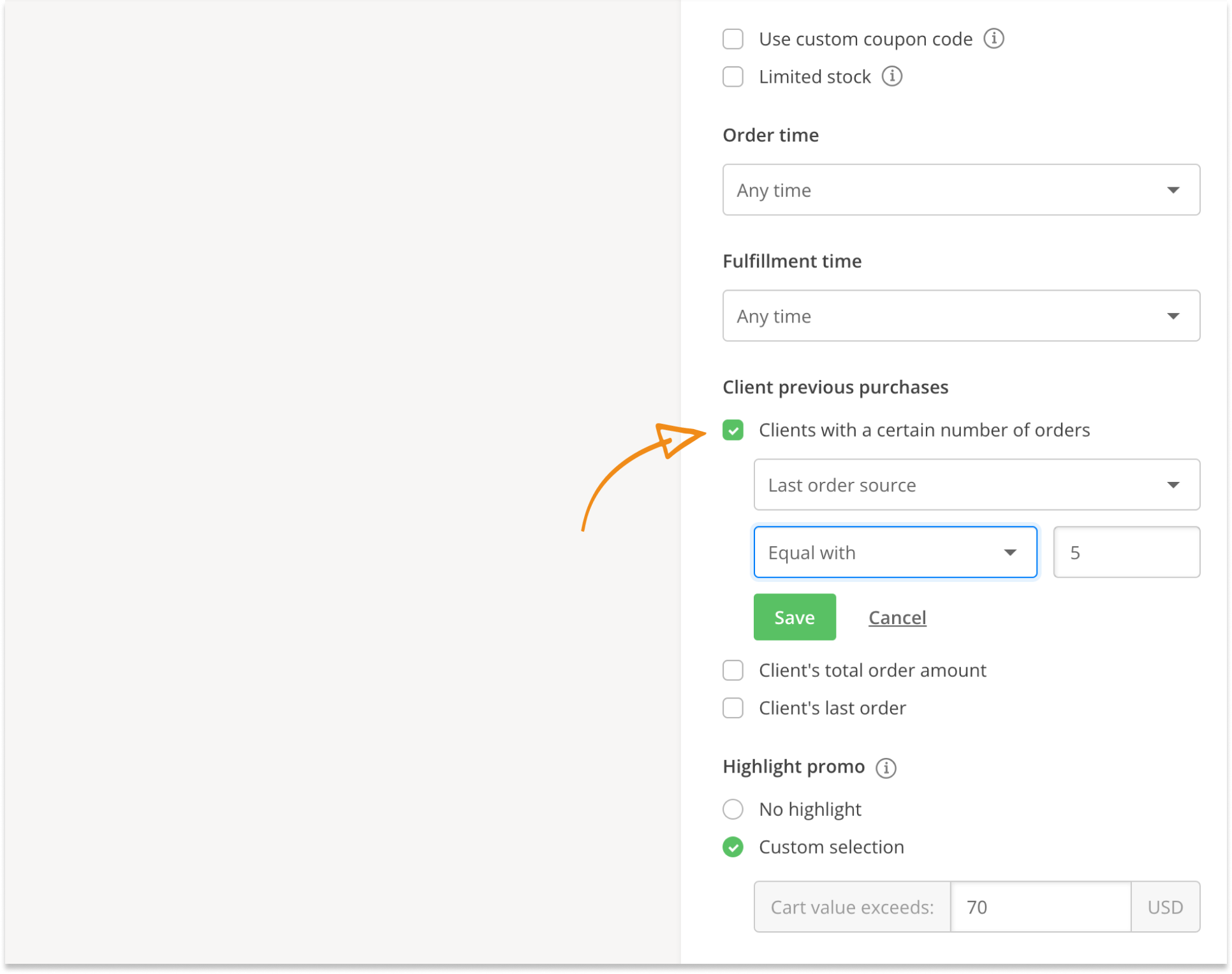Click the chevron on the Equal with selector
Screen dimensions: 1232x974
click(x=1011, y=552)
